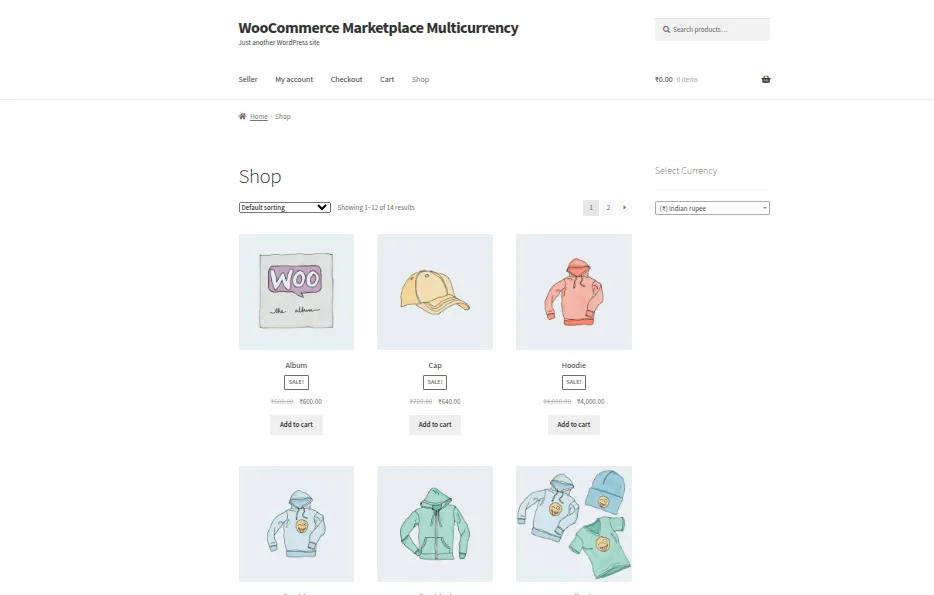Open the Album product thumbnail
This screenshot has height=595, width=934.
[296, 291]
